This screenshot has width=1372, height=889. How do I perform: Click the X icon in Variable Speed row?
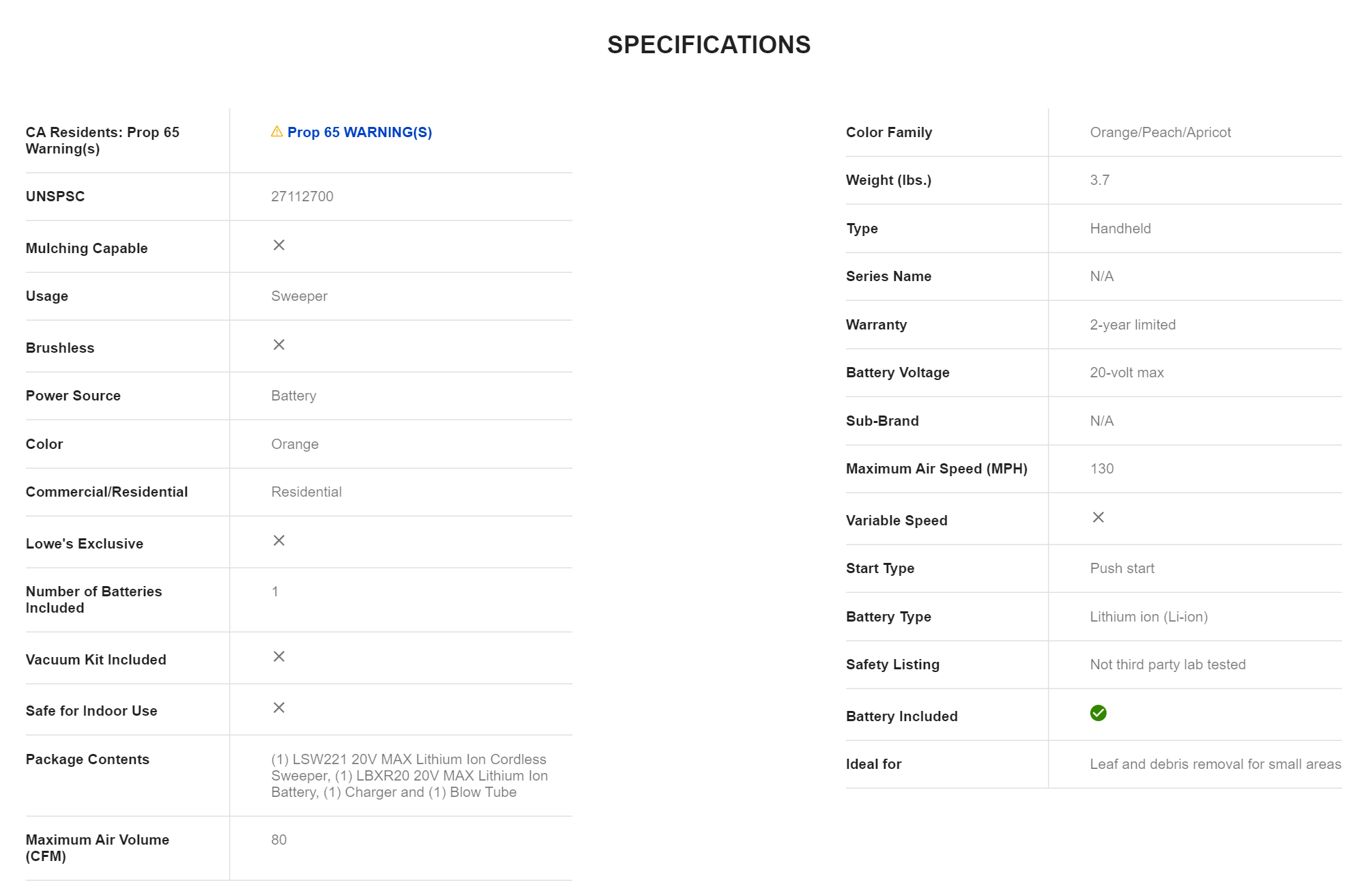[1098, 517]
